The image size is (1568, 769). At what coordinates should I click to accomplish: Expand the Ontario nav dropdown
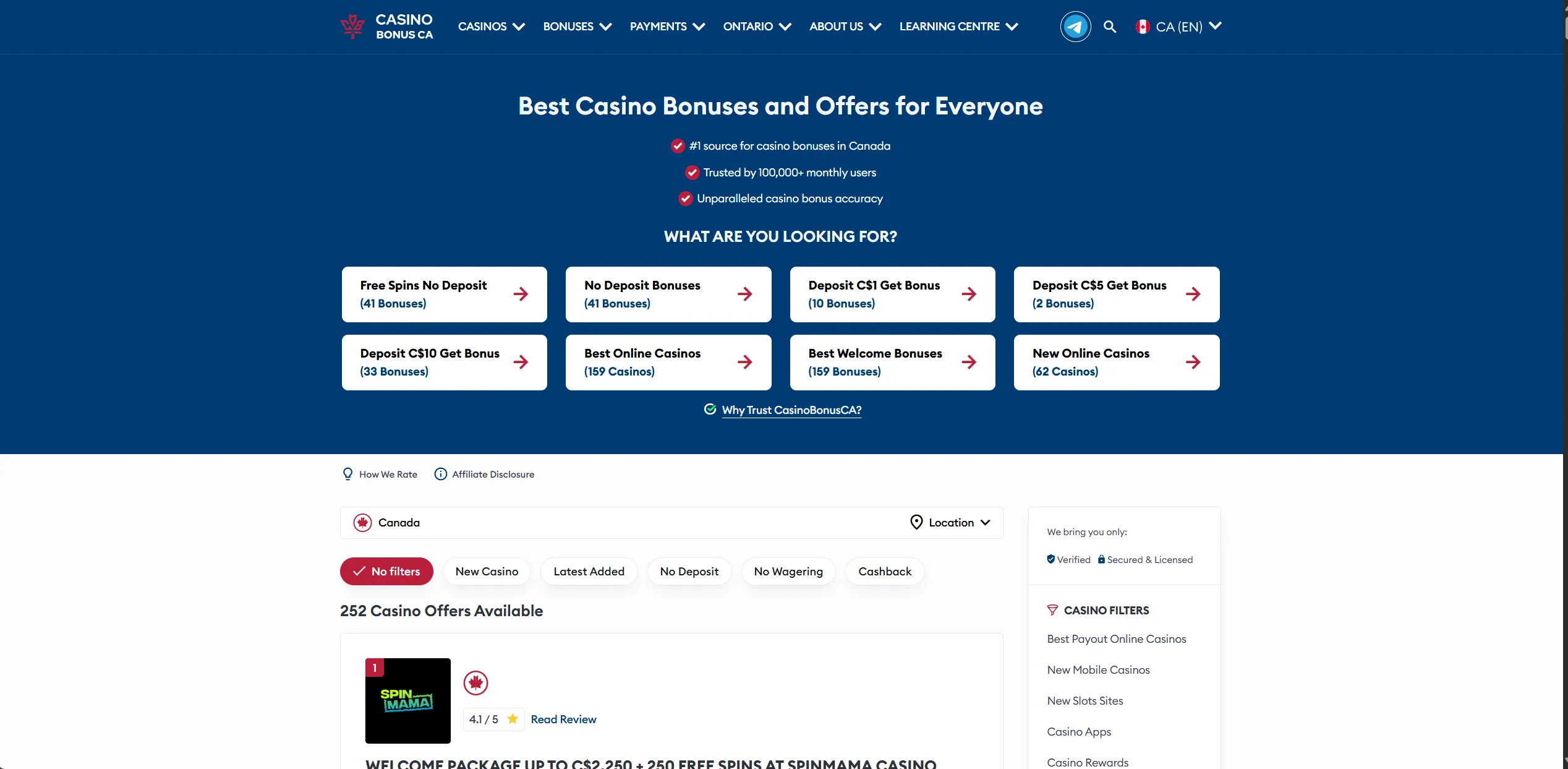757,27
